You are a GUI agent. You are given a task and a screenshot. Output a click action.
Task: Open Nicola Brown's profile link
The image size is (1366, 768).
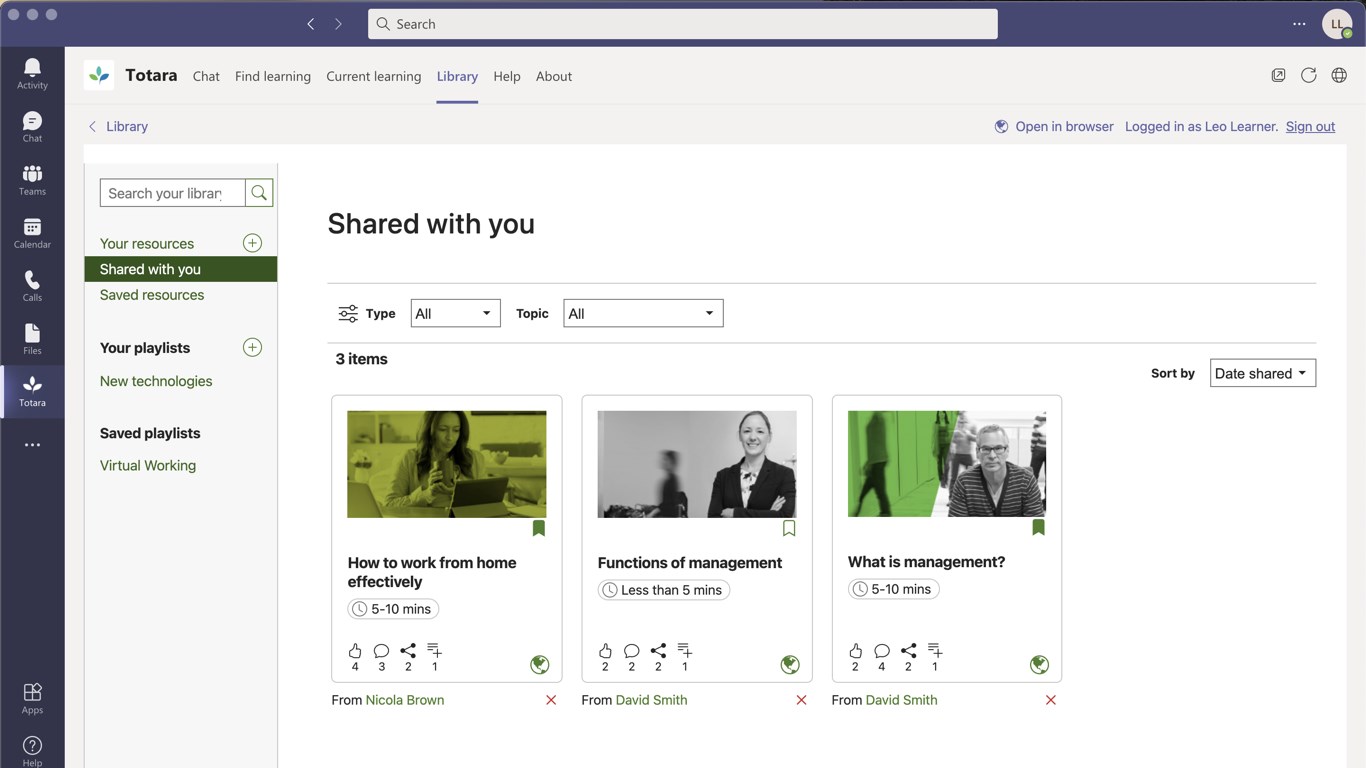click(x=405, y=700)
